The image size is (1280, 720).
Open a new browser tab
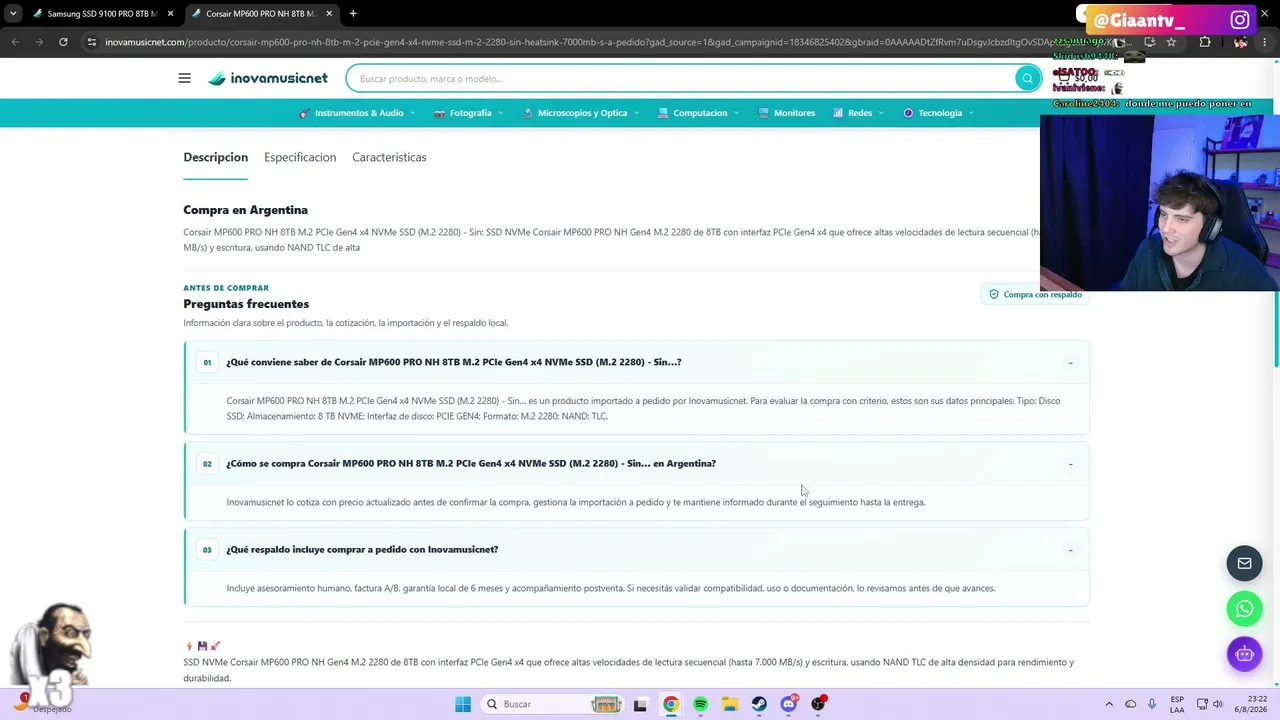(x=353, y=14)
